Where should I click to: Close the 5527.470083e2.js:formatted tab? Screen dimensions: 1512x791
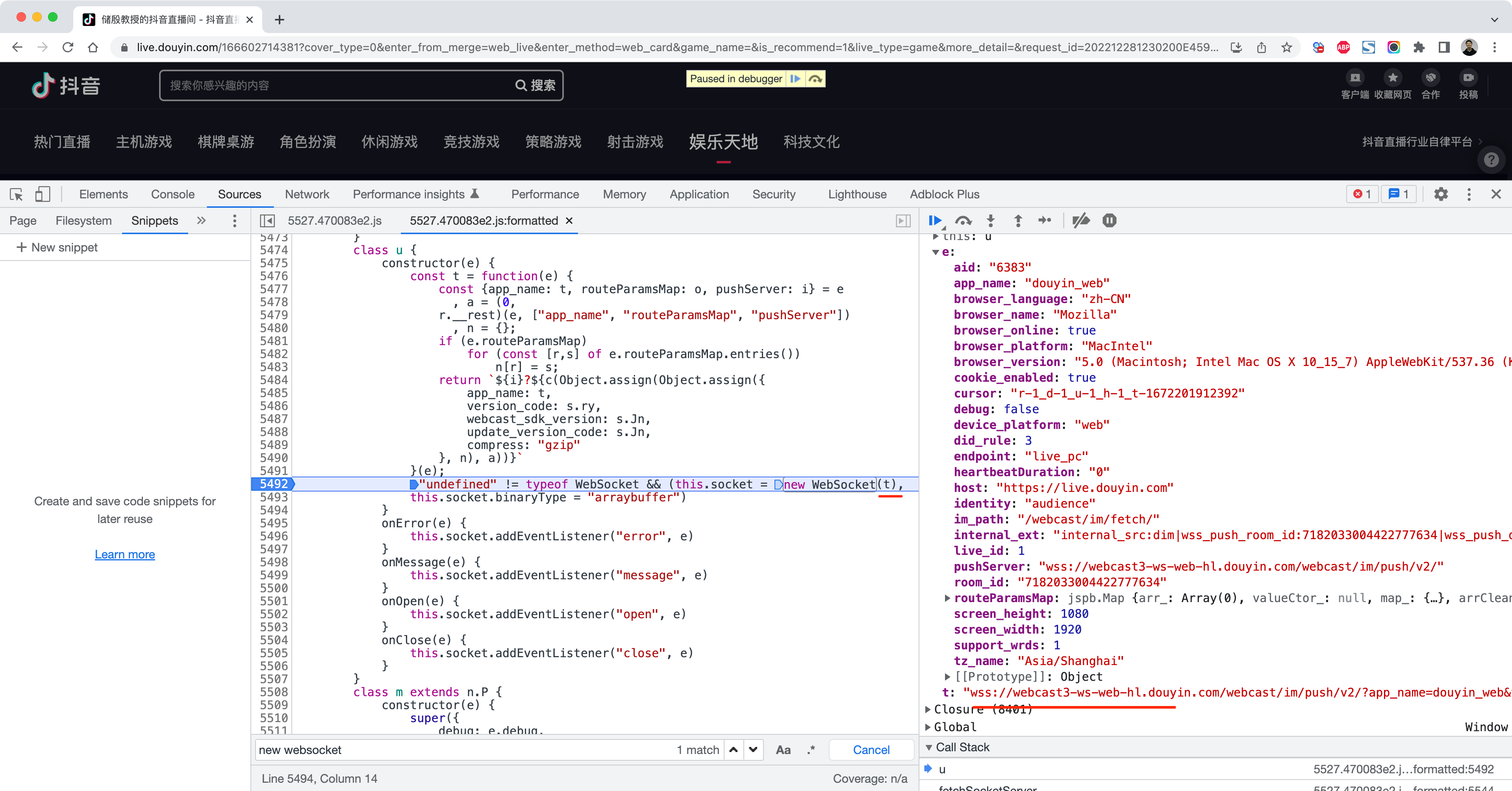[x=569, y=221]
